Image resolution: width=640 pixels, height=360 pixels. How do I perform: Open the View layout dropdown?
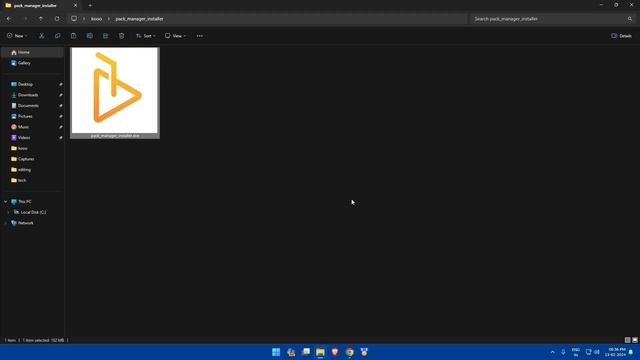[176, 36]
